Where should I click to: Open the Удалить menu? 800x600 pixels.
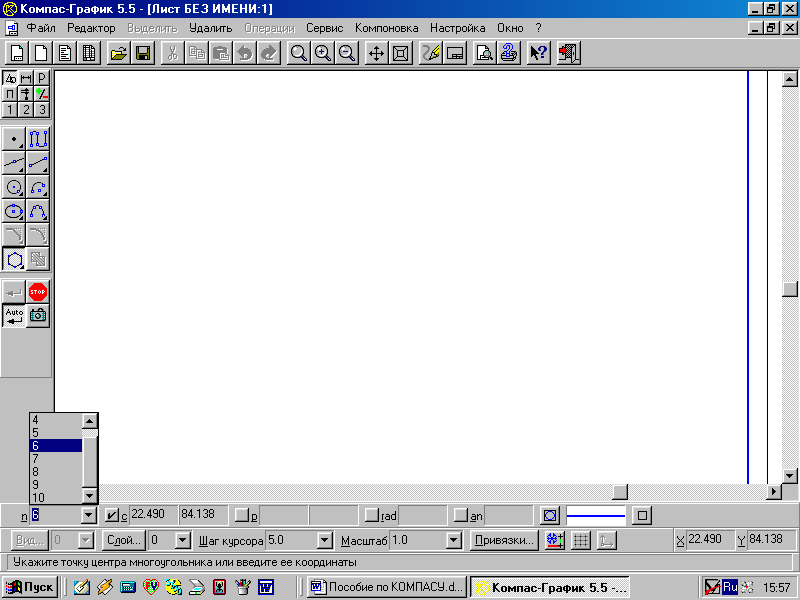coord(210,29)
